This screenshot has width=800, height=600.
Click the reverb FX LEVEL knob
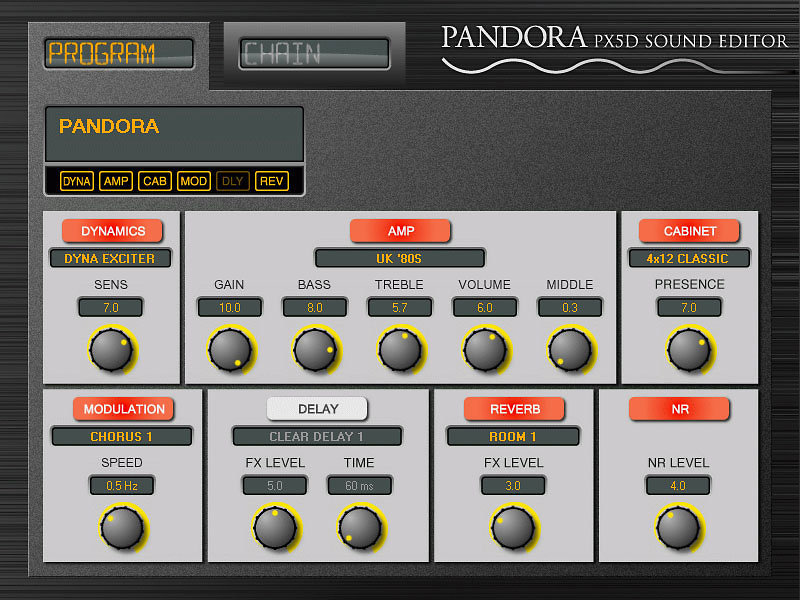pyautogui.click(x=513, y=528)
